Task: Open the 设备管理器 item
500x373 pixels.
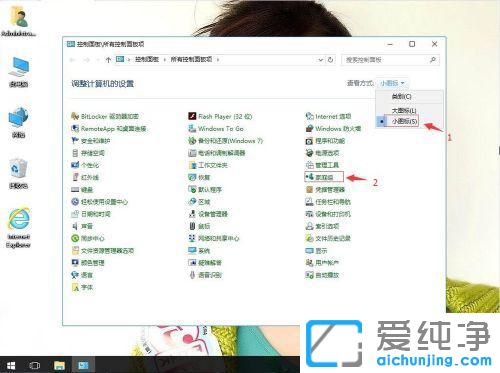Action: pos(208,214)
